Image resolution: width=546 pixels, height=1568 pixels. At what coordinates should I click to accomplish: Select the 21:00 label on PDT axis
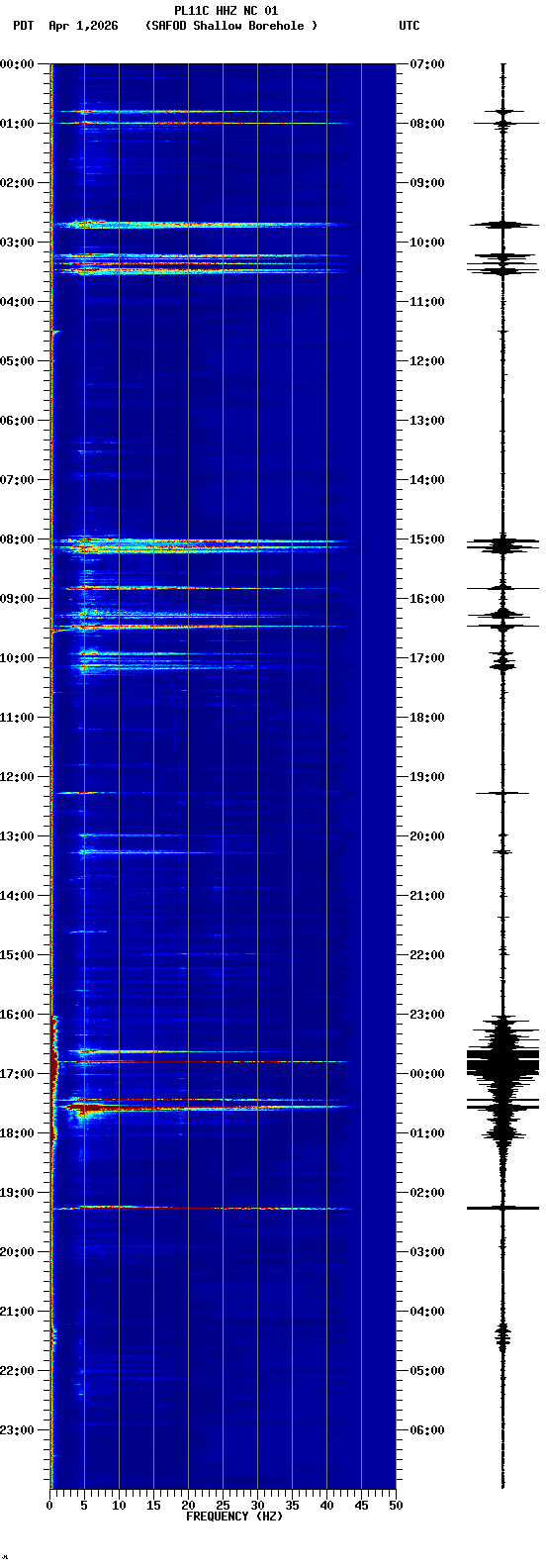tap(17, 1312)
